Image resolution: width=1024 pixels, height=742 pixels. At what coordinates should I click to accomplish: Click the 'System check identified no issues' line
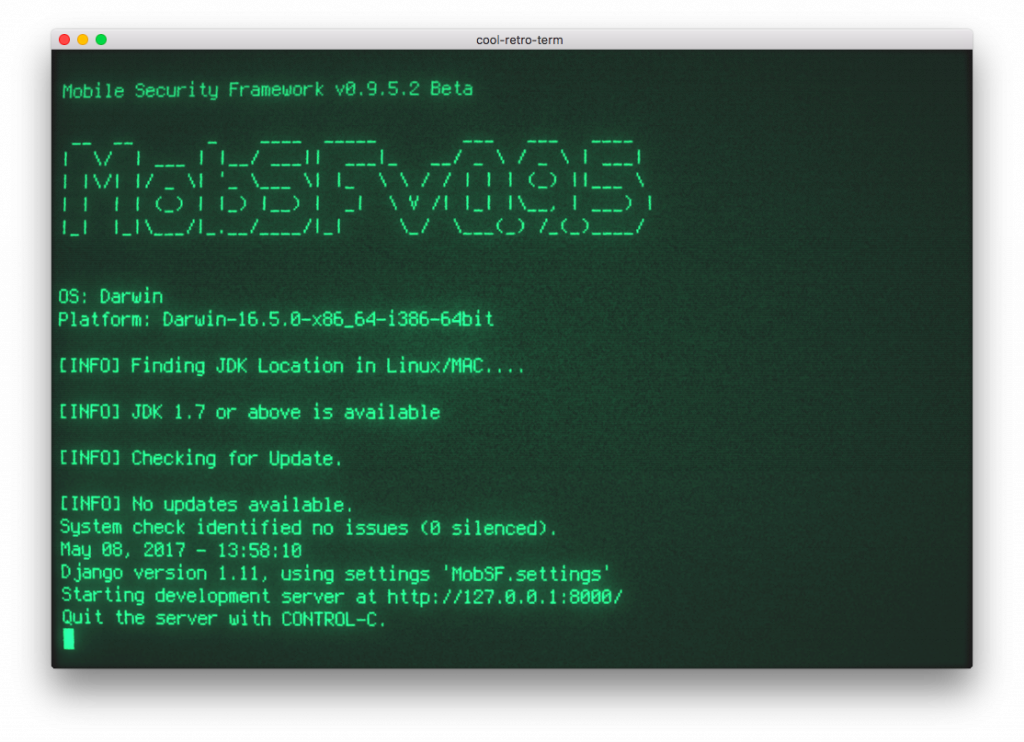click(x=308, y=528)
